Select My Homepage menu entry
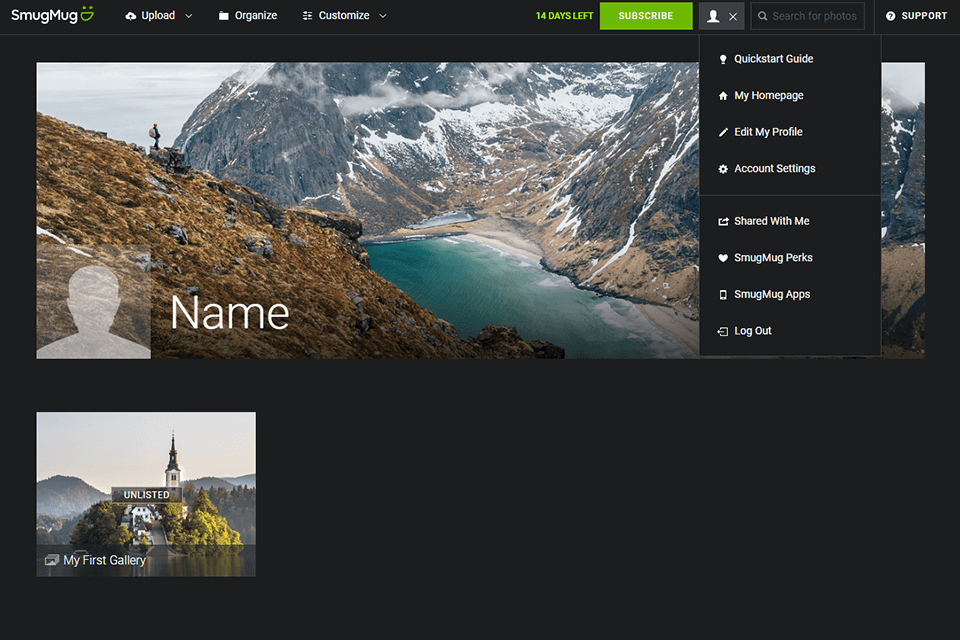The image size is (960, 640). [768, 96]
